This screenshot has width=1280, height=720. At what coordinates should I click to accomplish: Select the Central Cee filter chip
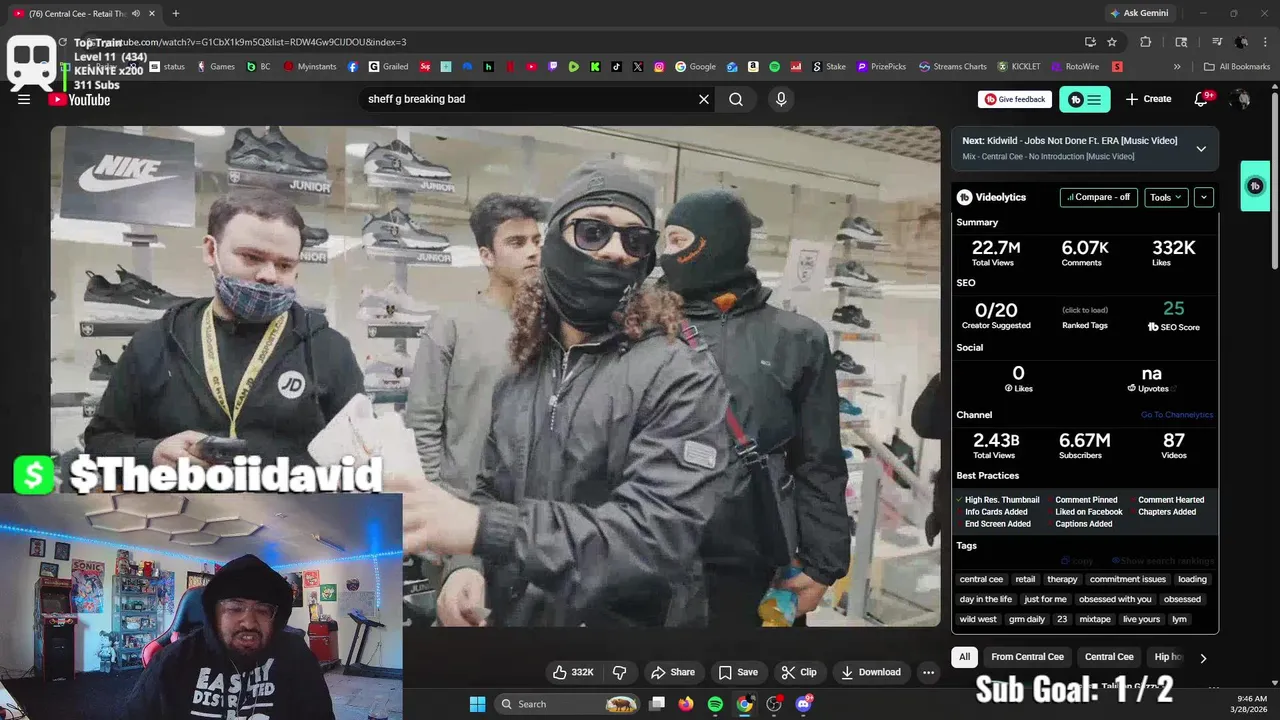pyautogui.click(x=1109, y=657)
